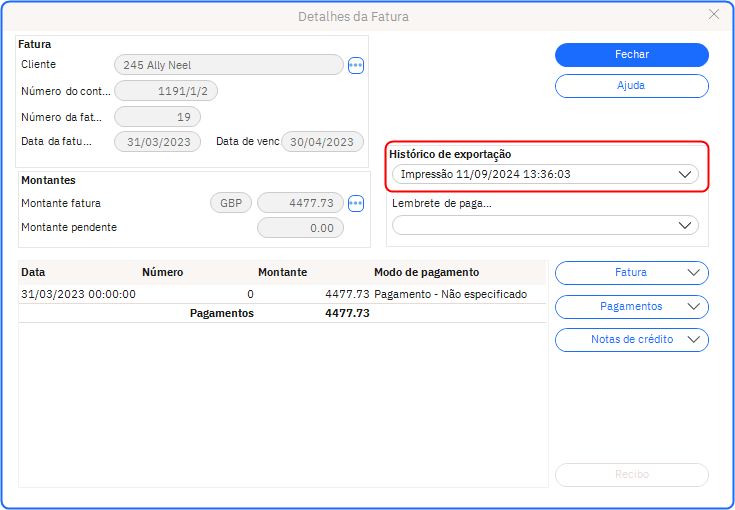Select the Cliente field showing 245 Ally Neel
735x510 pixels.
tap(229, 65)
